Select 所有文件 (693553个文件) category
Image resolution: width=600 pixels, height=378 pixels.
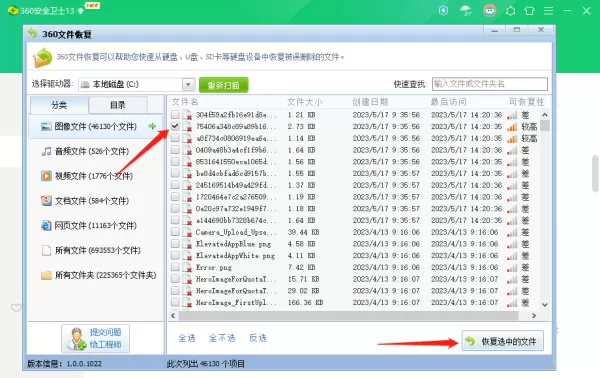pos(91,250)
